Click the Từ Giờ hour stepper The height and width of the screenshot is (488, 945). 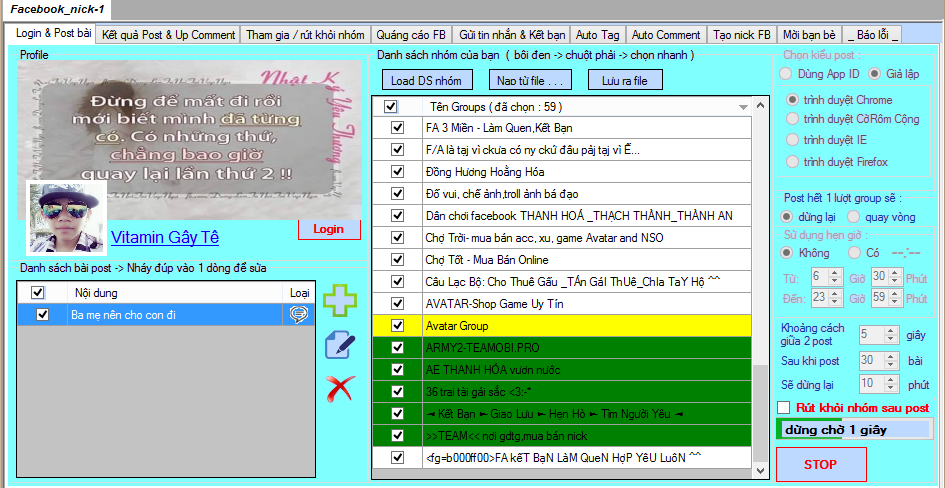tap(835, 277)
